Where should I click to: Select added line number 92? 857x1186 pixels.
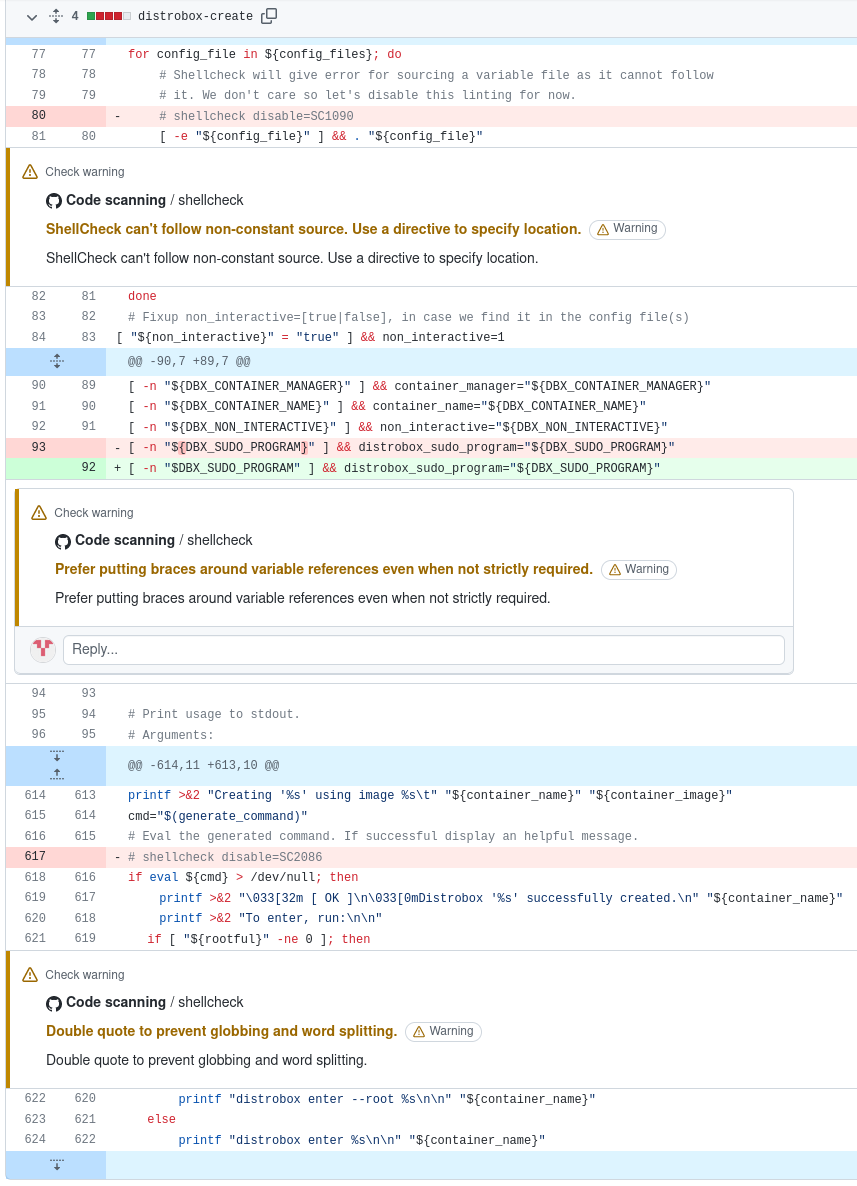(x=88, y=467)
